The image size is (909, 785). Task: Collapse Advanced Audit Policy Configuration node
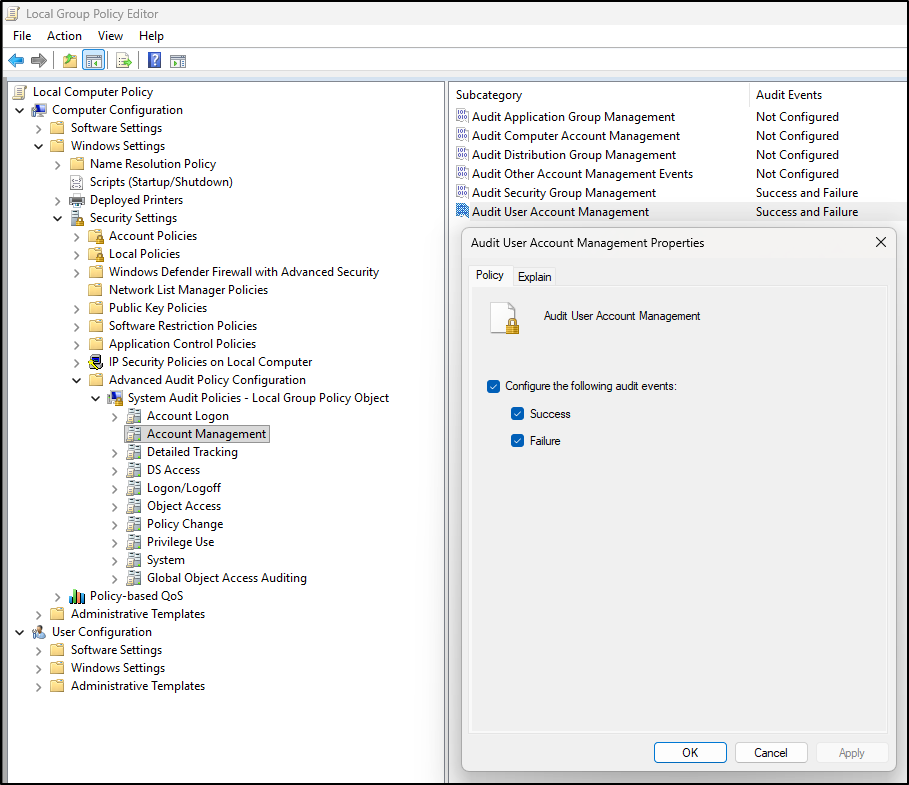click(77, 380)
